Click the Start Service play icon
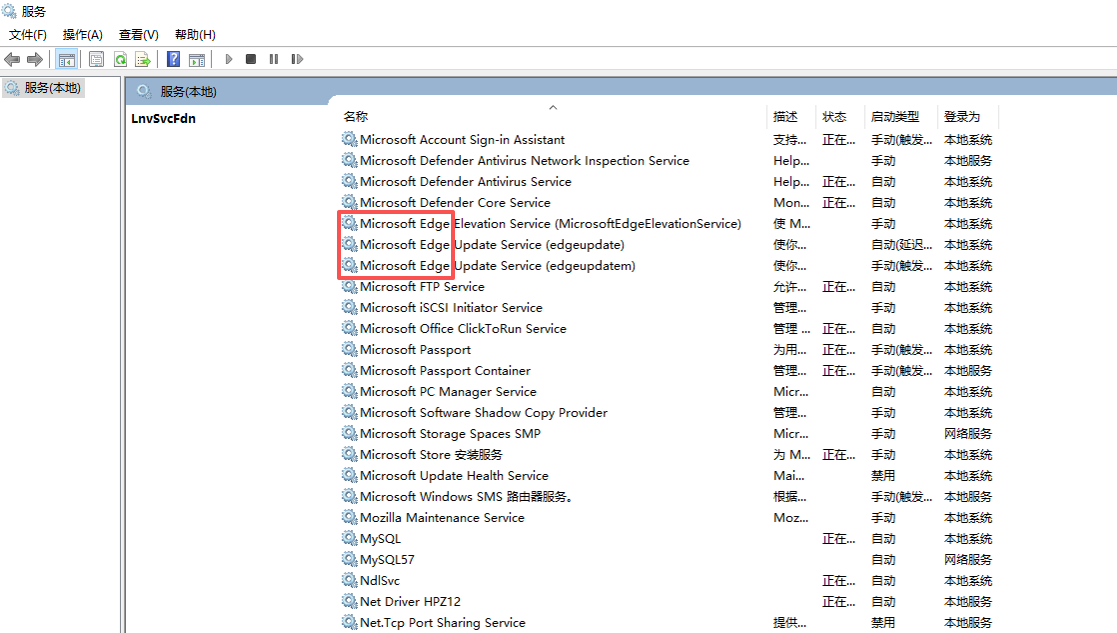The width and height of the screenshot is (1117, 633). 229,59
